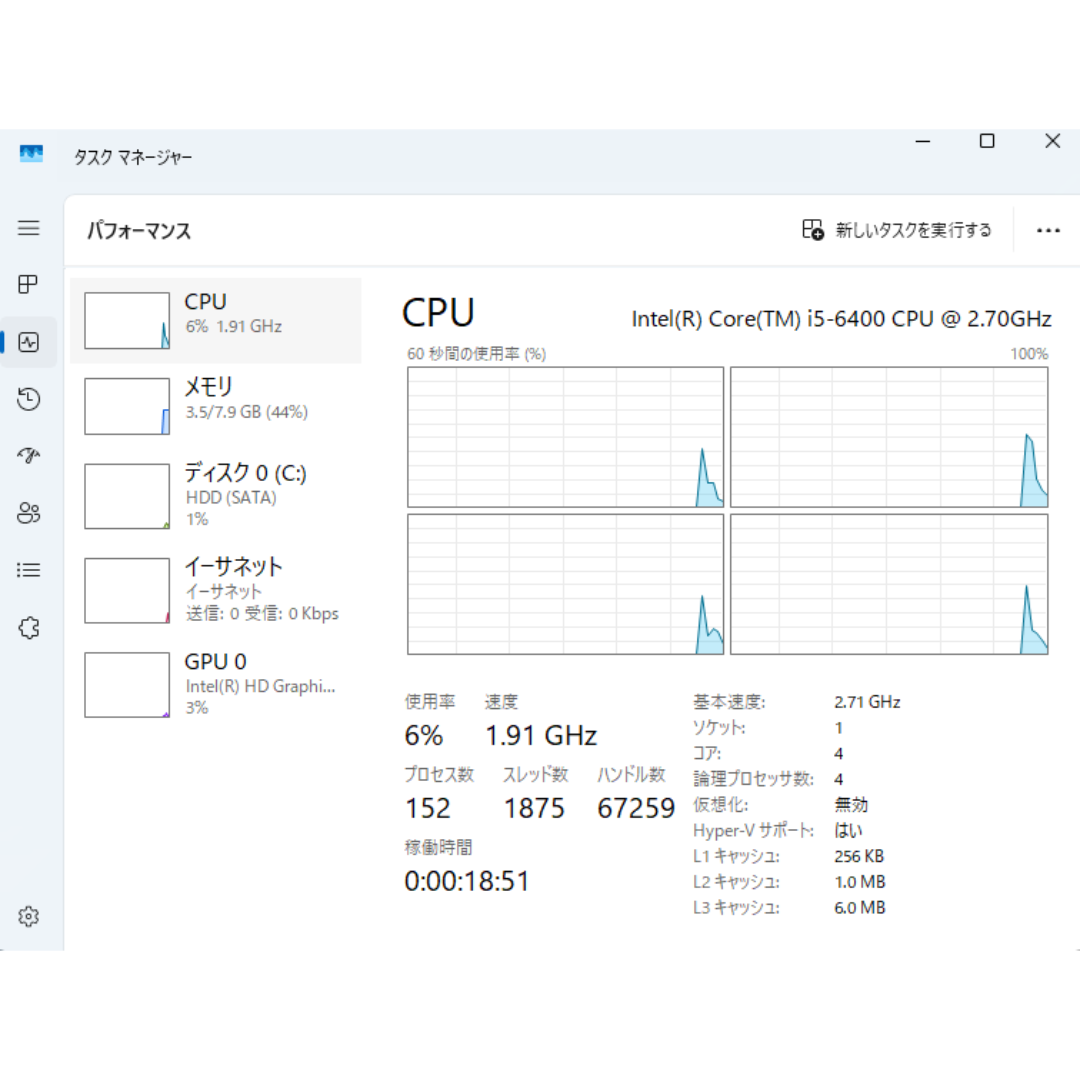Viewport: 1080px width, 1080px height.
Task: Go to the Processes page icon
Action: coord(28,284)
